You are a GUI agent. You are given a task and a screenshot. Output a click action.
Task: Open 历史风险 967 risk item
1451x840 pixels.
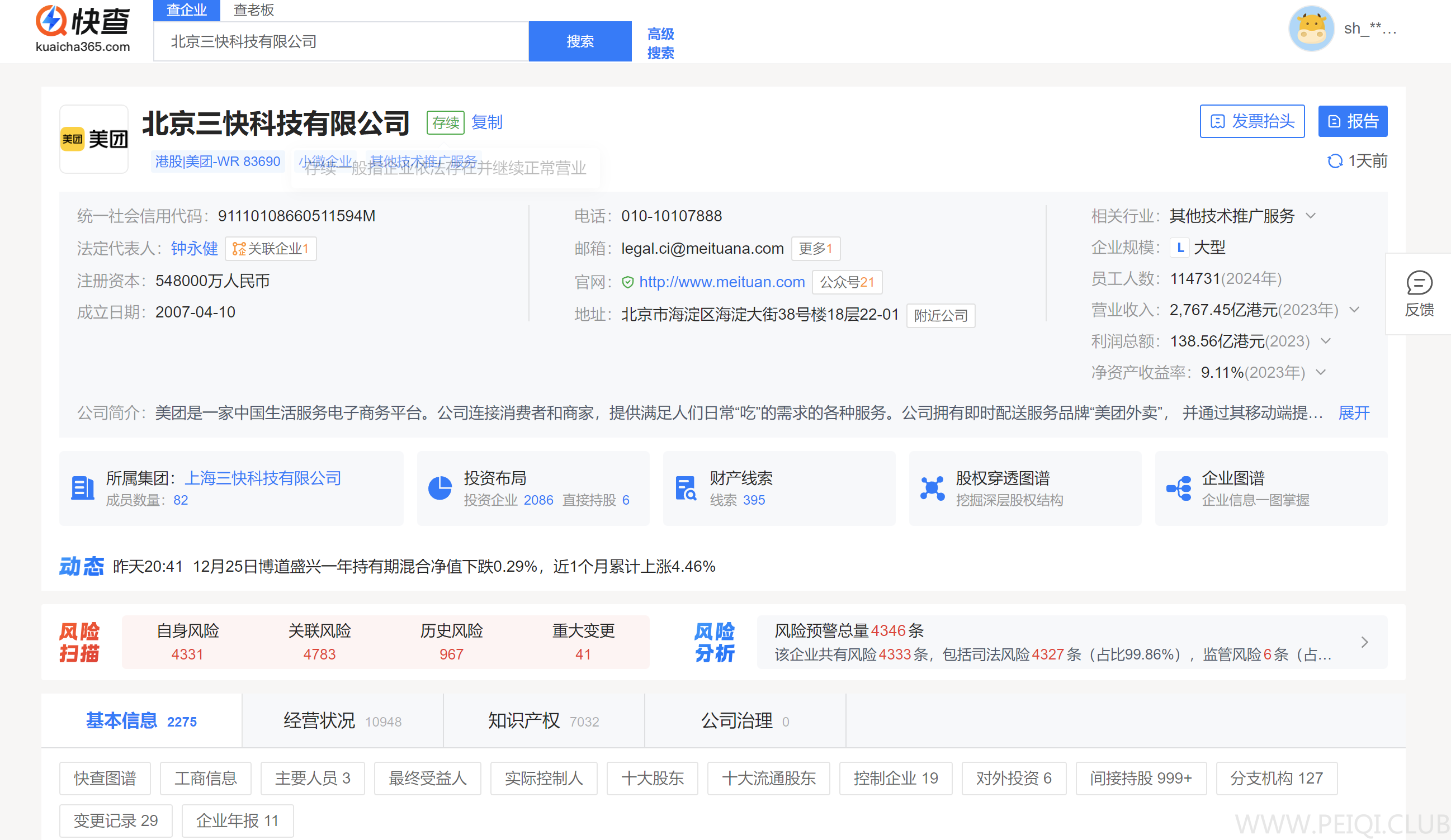click(x=451, y=642)
